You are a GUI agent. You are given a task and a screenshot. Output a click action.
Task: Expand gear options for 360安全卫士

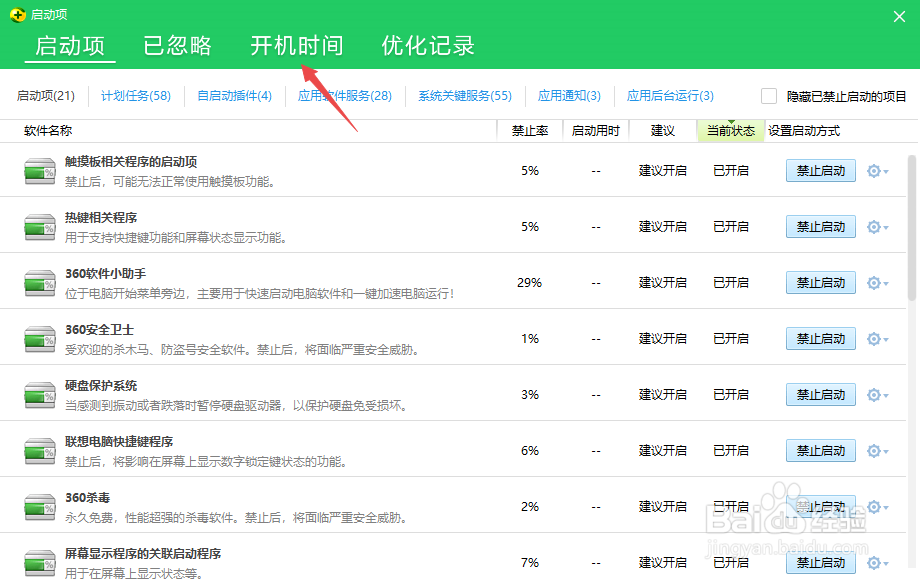click(878, 339)
